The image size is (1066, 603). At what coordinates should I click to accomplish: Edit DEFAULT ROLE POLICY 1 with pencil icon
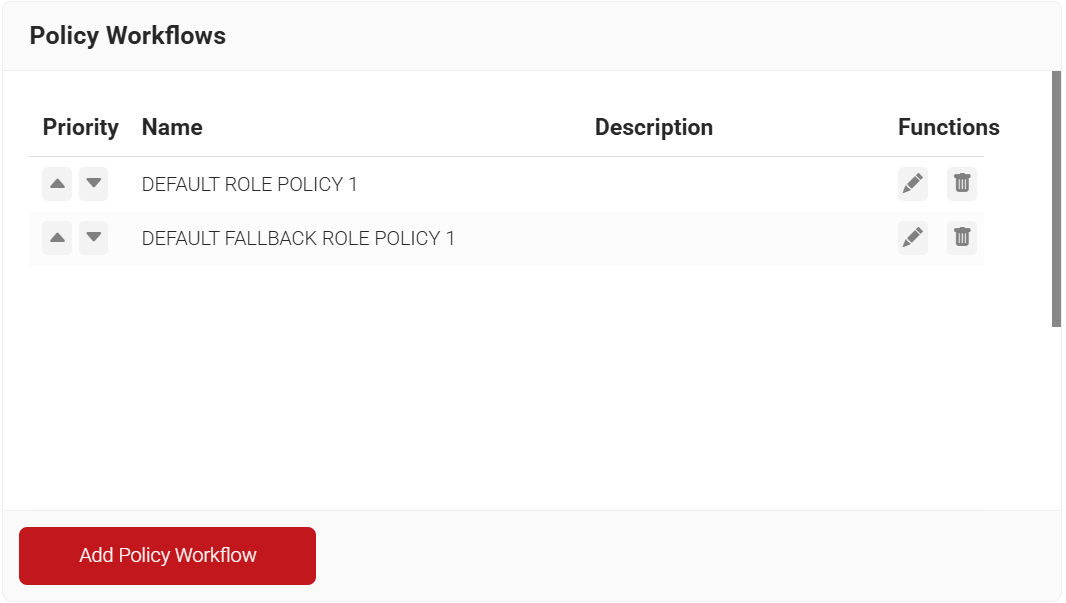point(912,184)
